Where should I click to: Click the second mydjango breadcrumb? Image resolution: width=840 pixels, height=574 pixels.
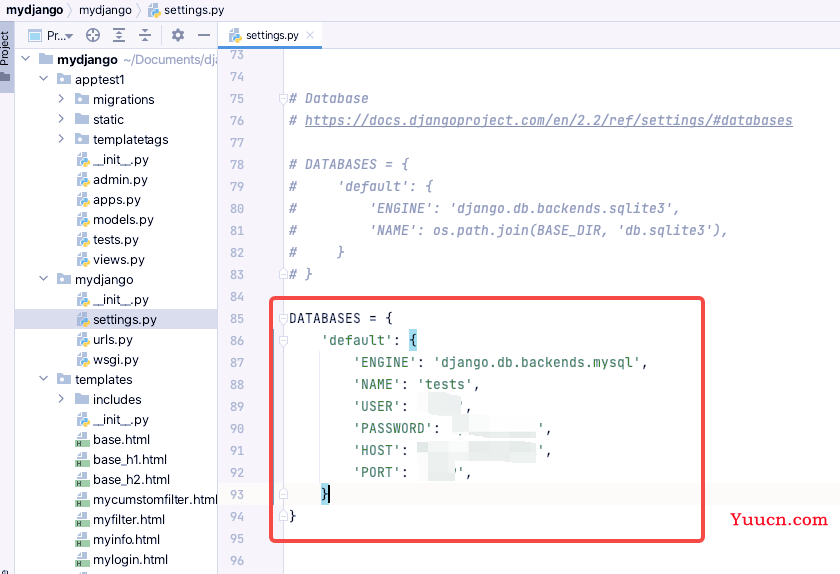click(105, 10)
